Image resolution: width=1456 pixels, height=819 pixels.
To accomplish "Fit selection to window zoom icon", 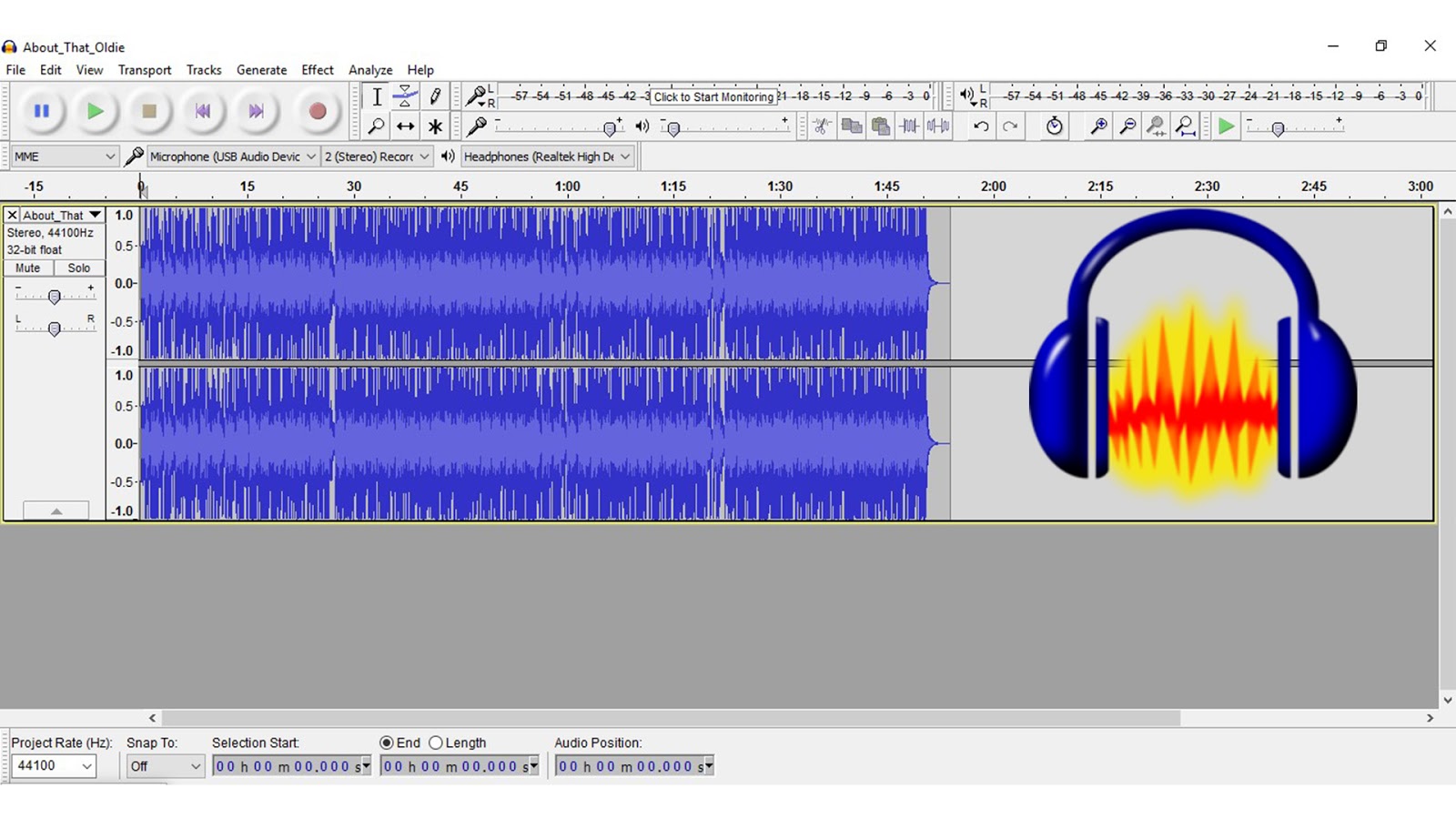I will click(x=1157, y=126).
